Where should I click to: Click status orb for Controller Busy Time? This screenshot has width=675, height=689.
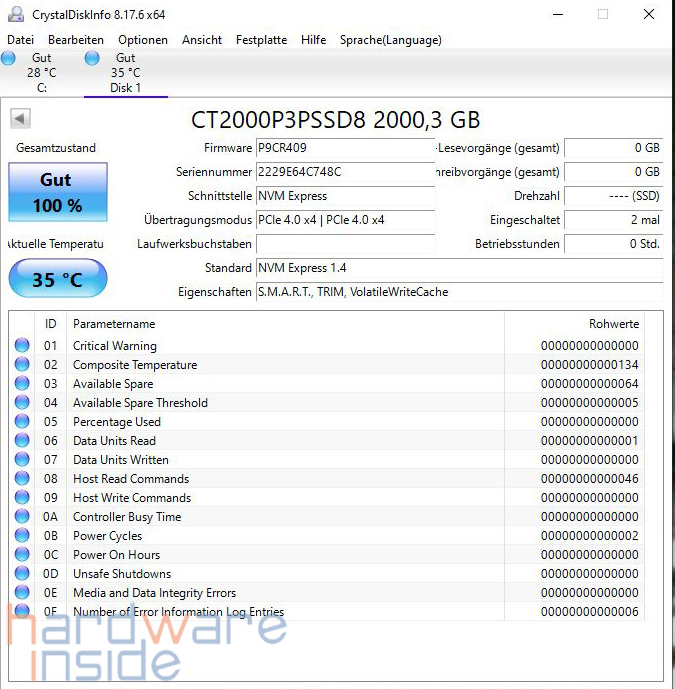pos(22,516)
